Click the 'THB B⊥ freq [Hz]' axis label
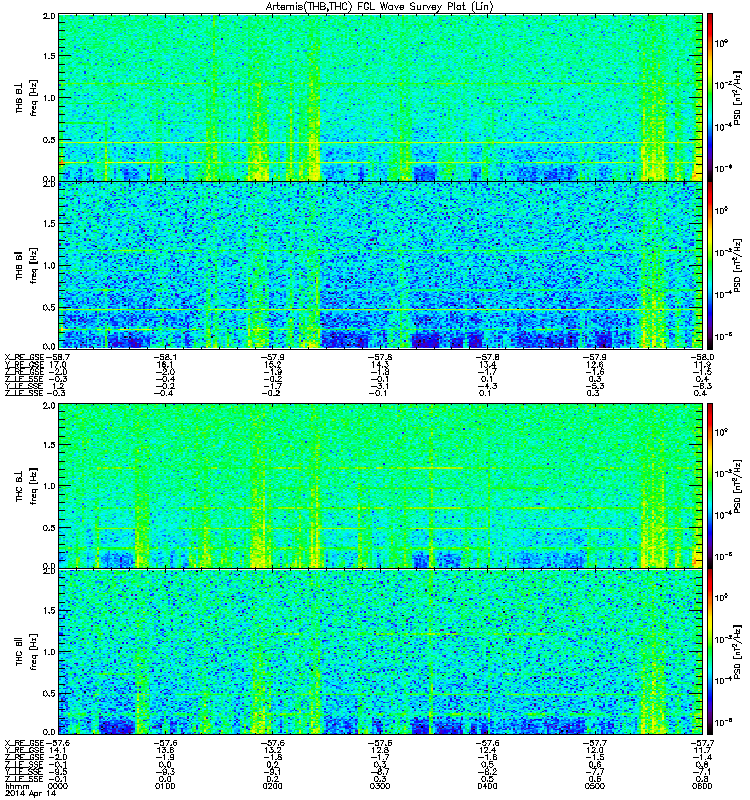750x800 pixels. 26,97
